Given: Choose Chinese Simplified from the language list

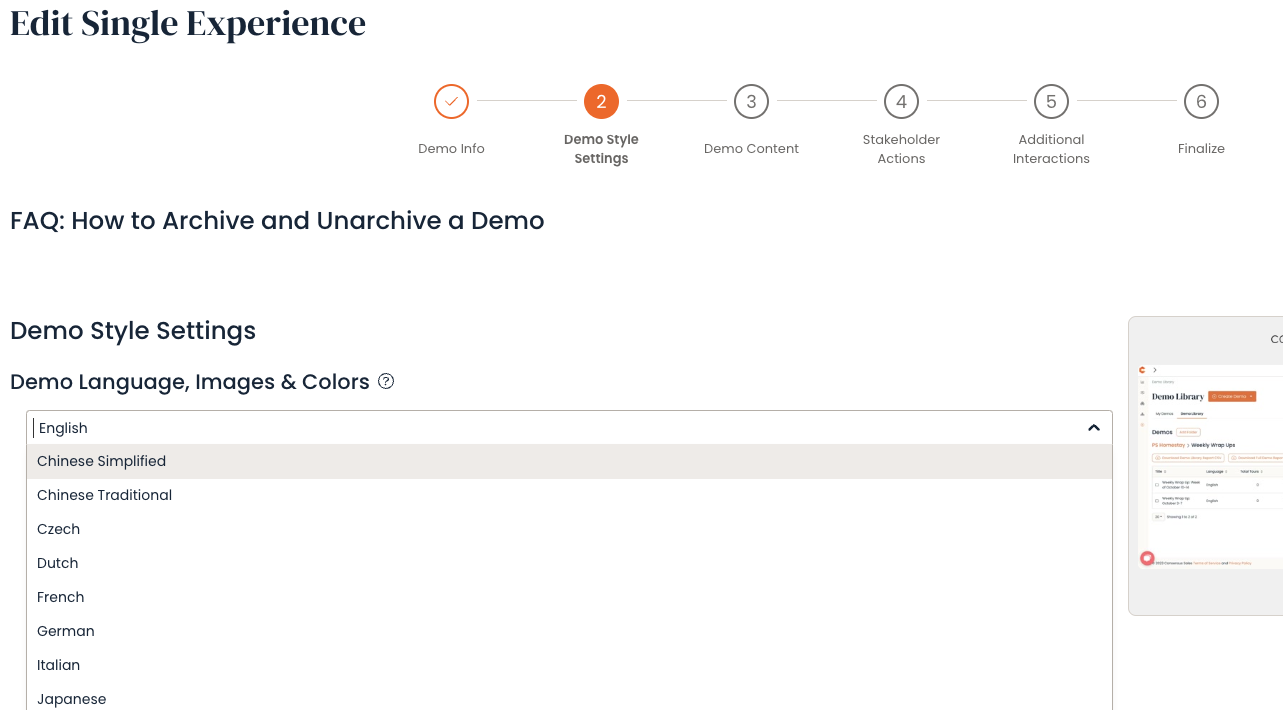Looking at the screenshot, I should 569,461.
